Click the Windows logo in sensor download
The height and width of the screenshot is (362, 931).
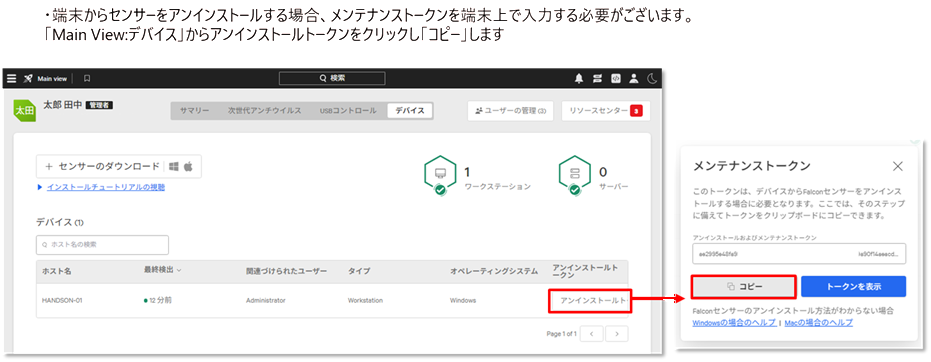[174, 167]
